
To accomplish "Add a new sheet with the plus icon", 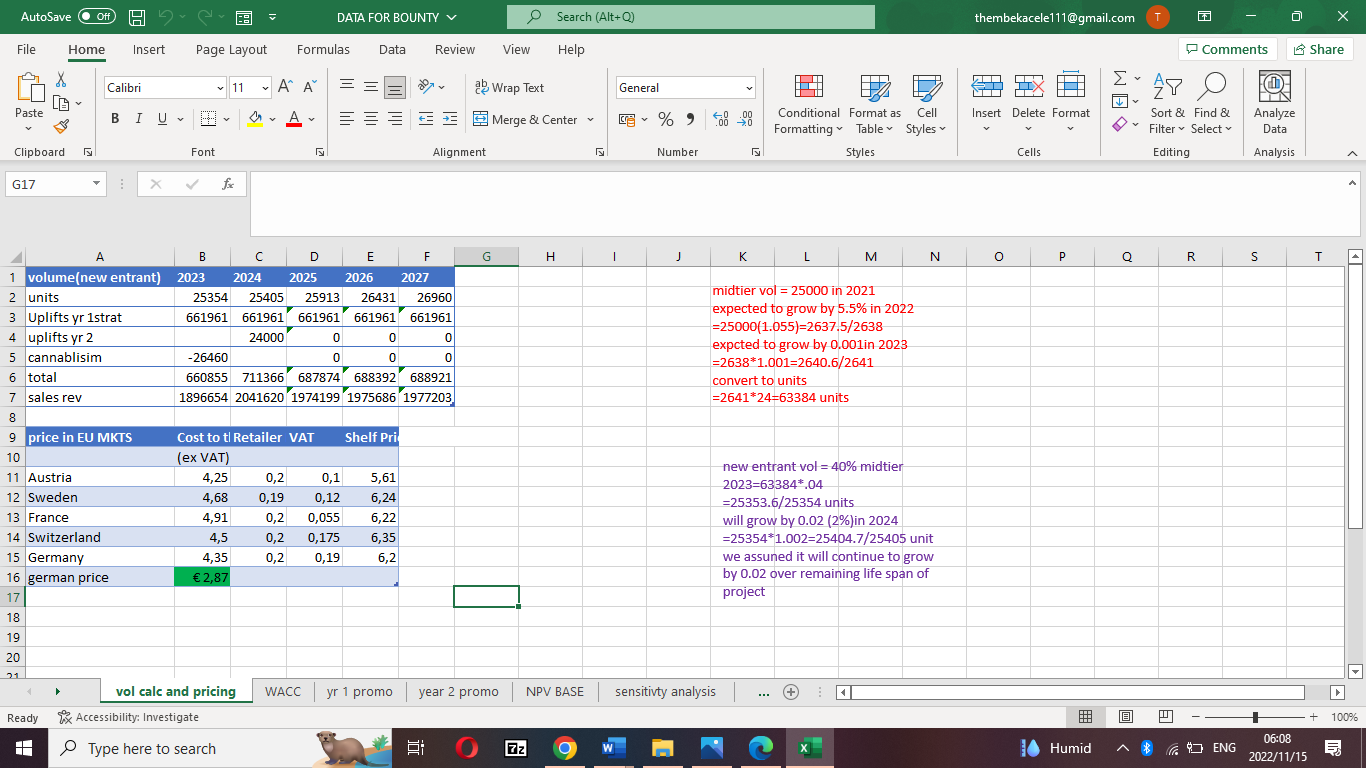I will [x=792, y=692].
